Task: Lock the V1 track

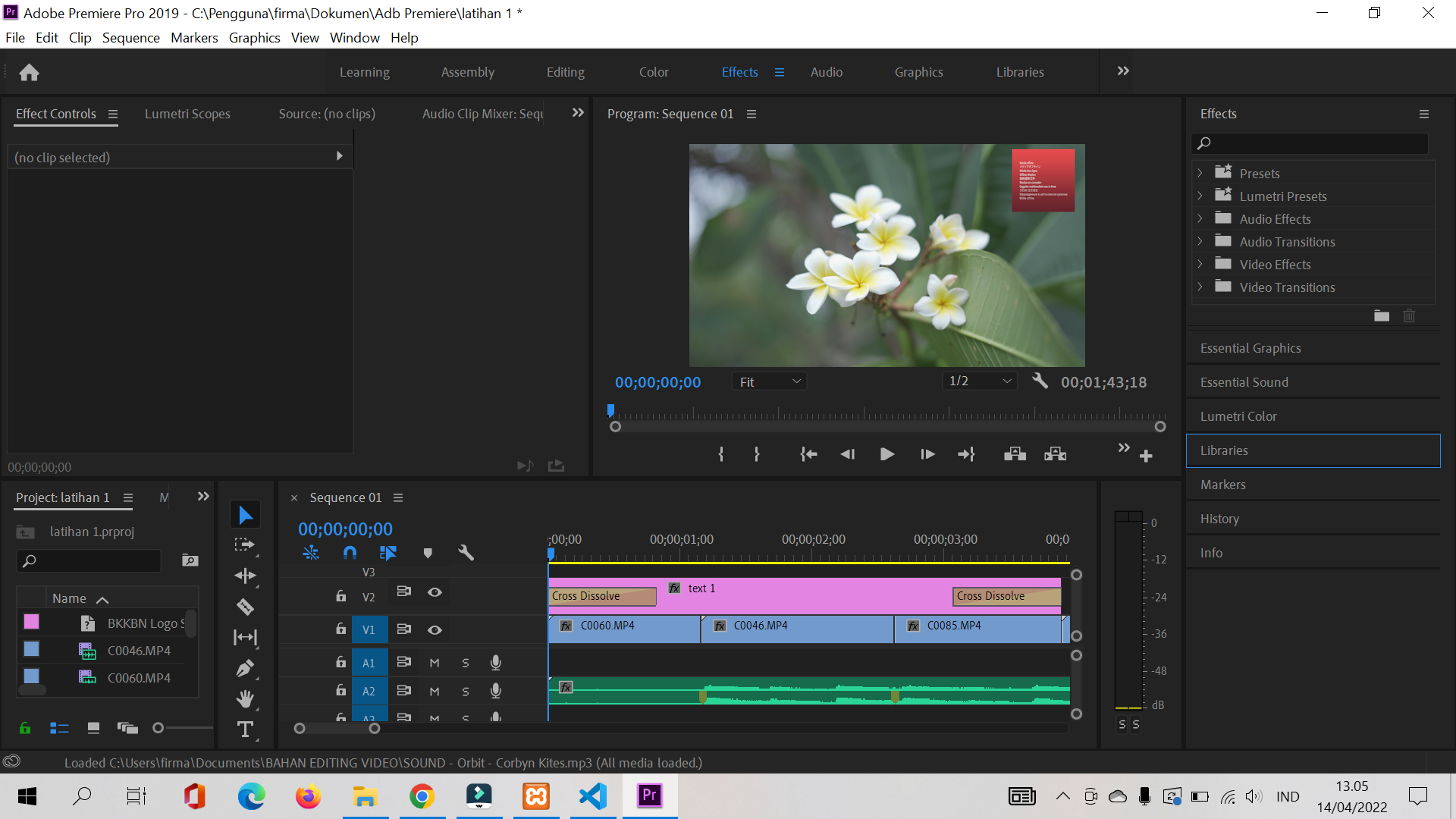Action: tap(341, 629)
